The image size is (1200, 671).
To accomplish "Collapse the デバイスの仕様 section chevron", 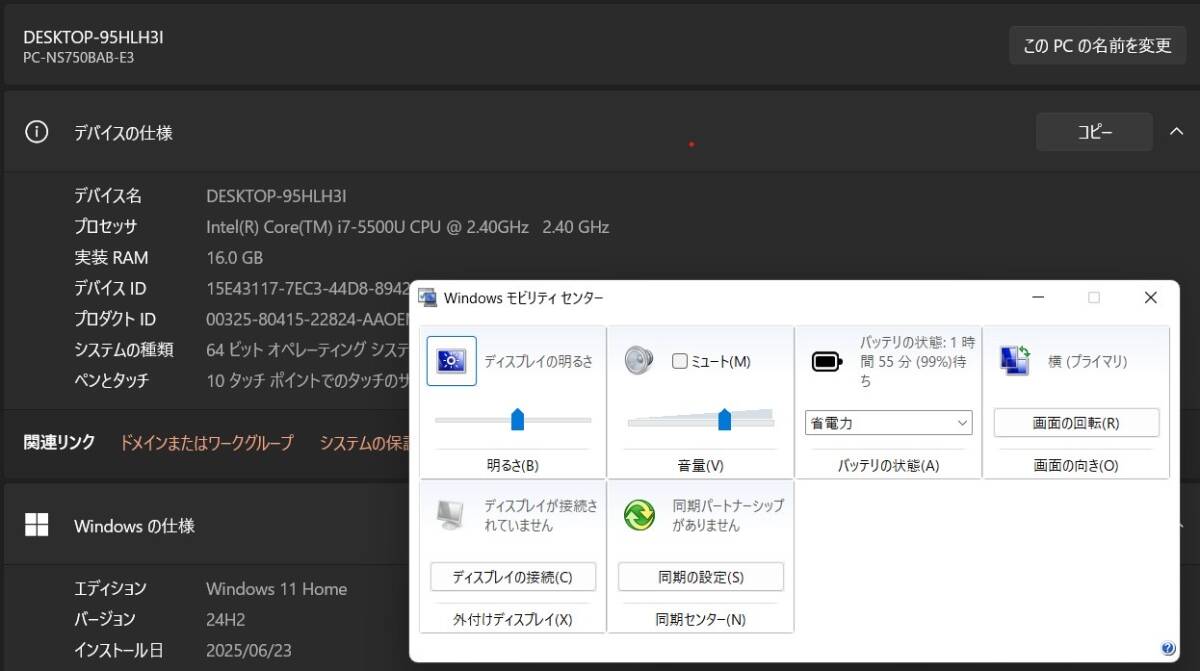I will coord(1174,132).
